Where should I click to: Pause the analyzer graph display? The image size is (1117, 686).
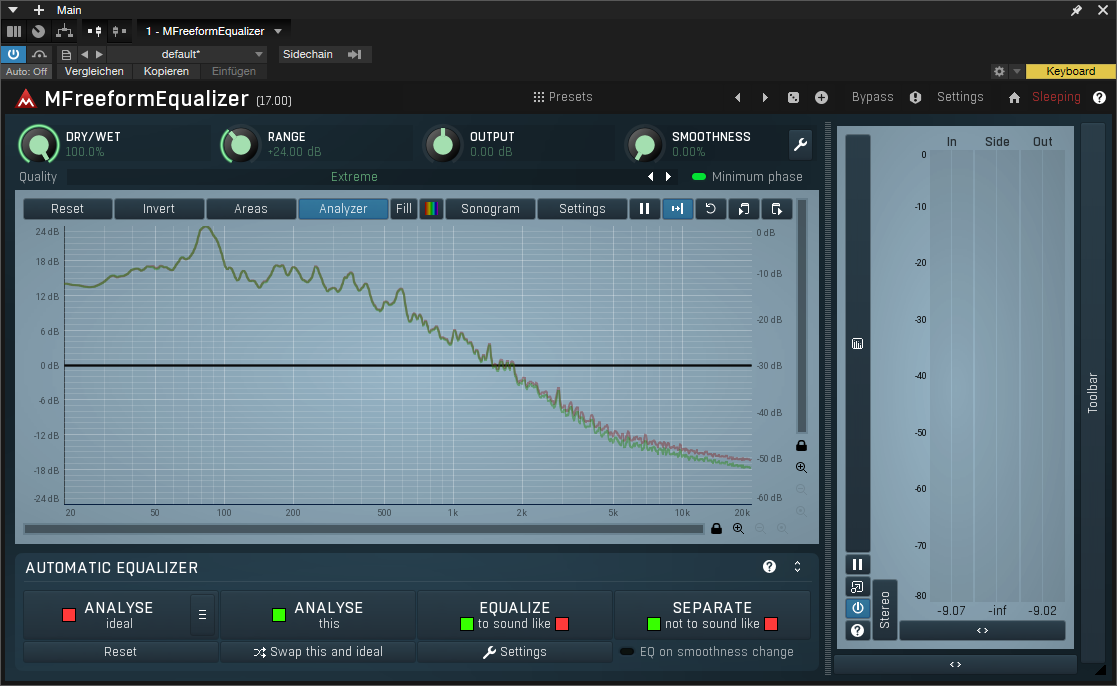644,209
